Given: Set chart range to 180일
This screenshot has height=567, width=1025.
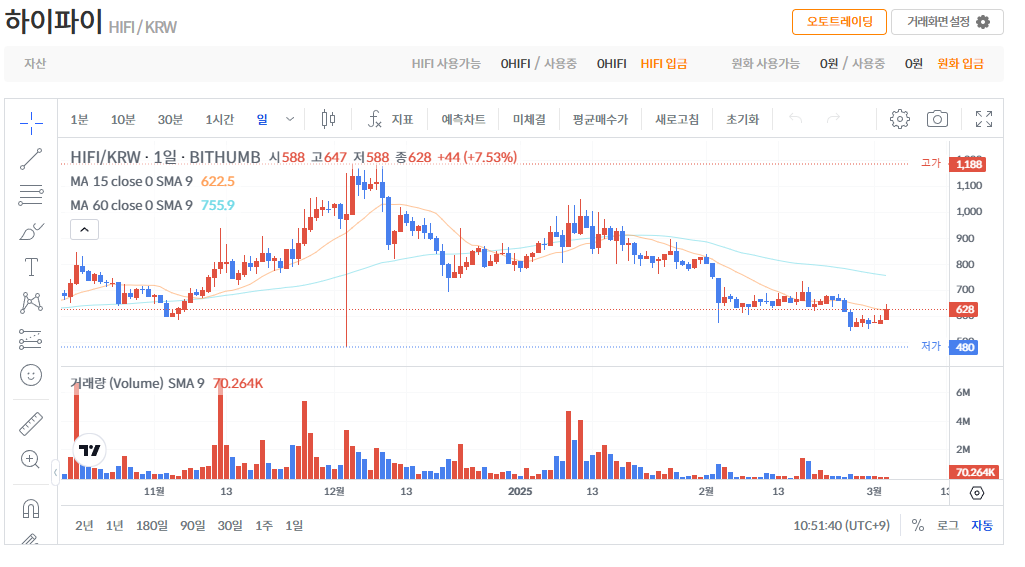Looking at the screenshot, I should [x=152, y=525].
